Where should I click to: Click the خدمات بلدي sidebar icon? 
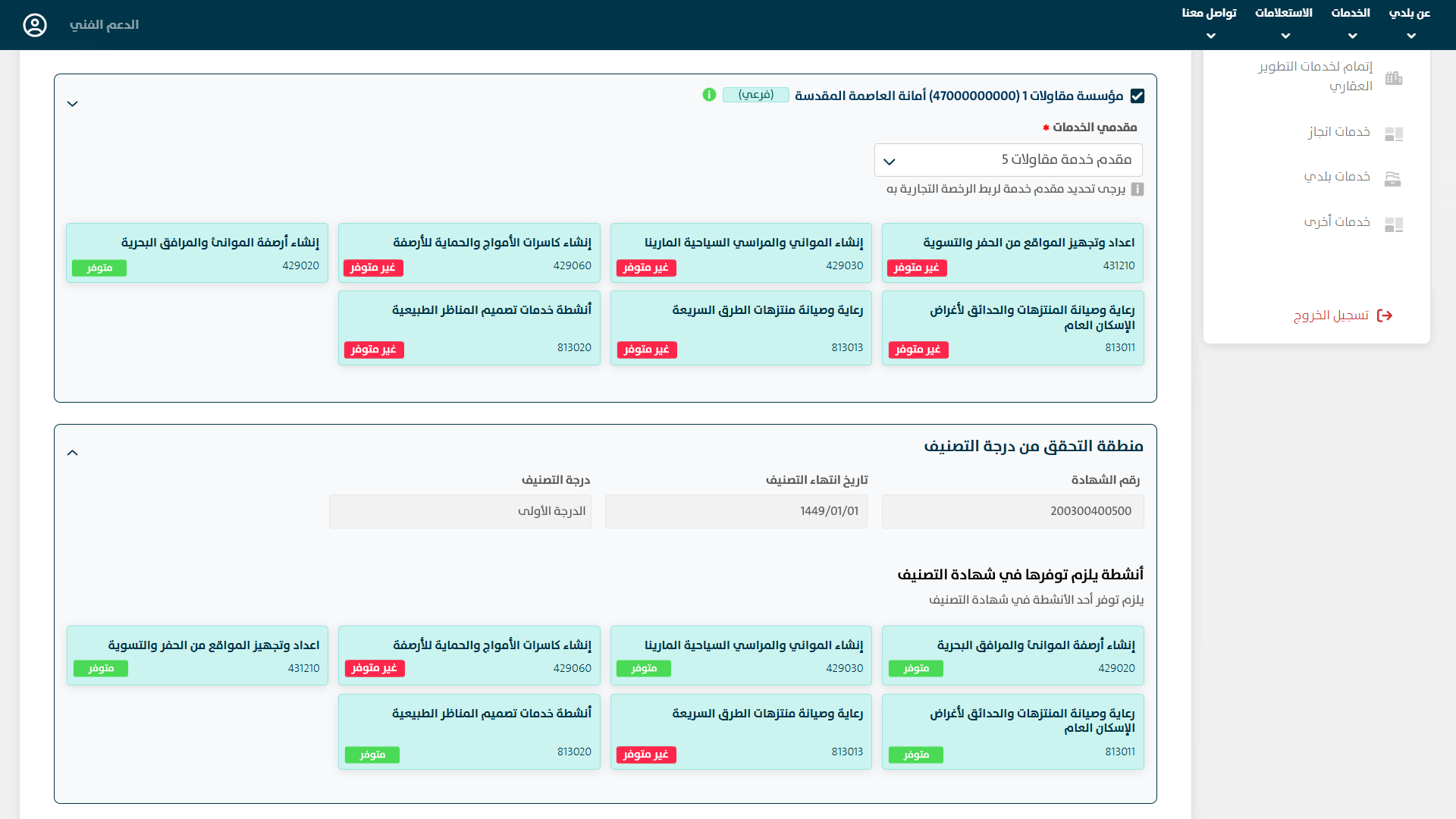[1393, 178]
